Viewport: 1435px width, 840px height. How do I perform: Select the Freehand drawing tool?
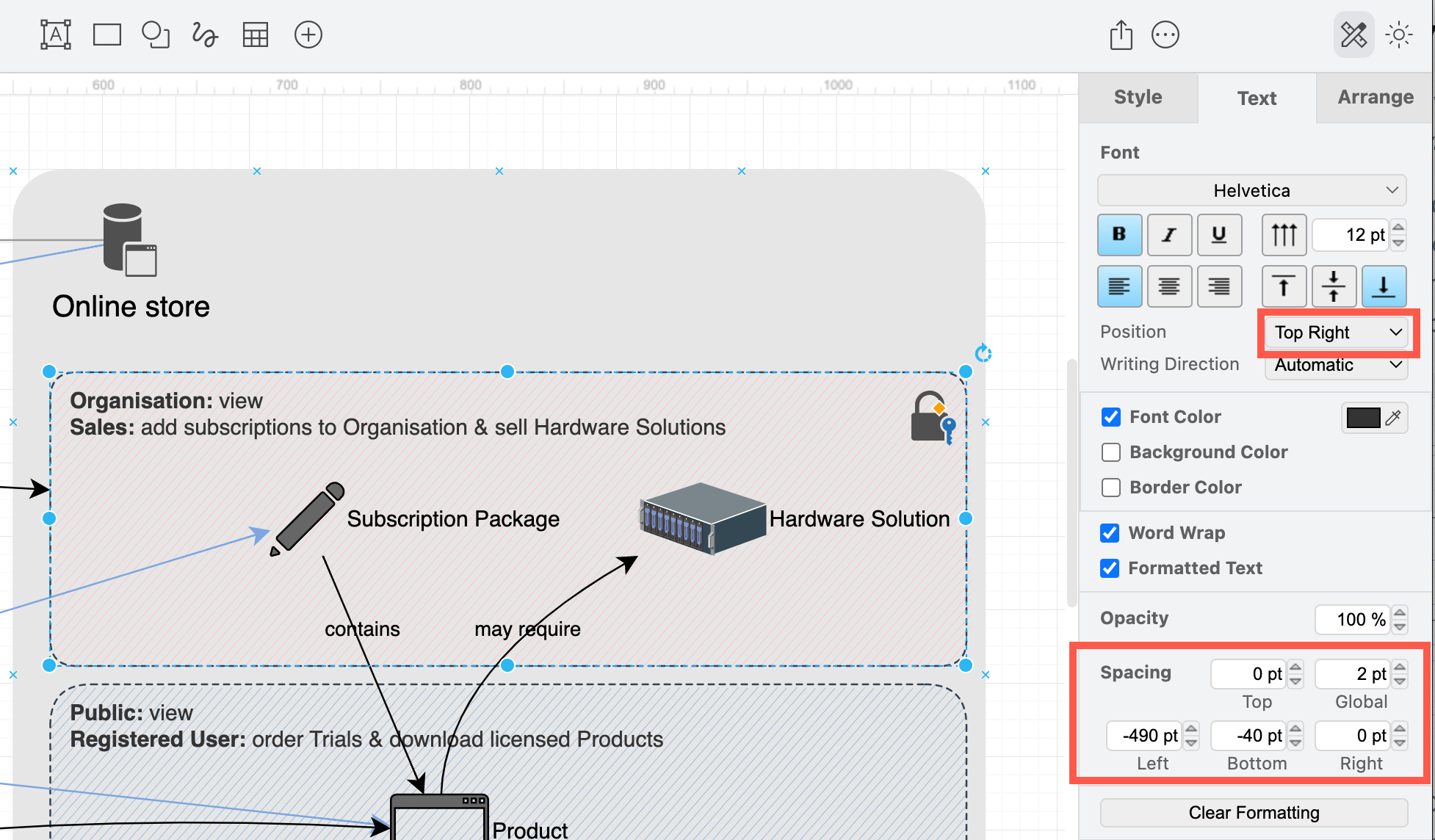(x=204, y=35)
